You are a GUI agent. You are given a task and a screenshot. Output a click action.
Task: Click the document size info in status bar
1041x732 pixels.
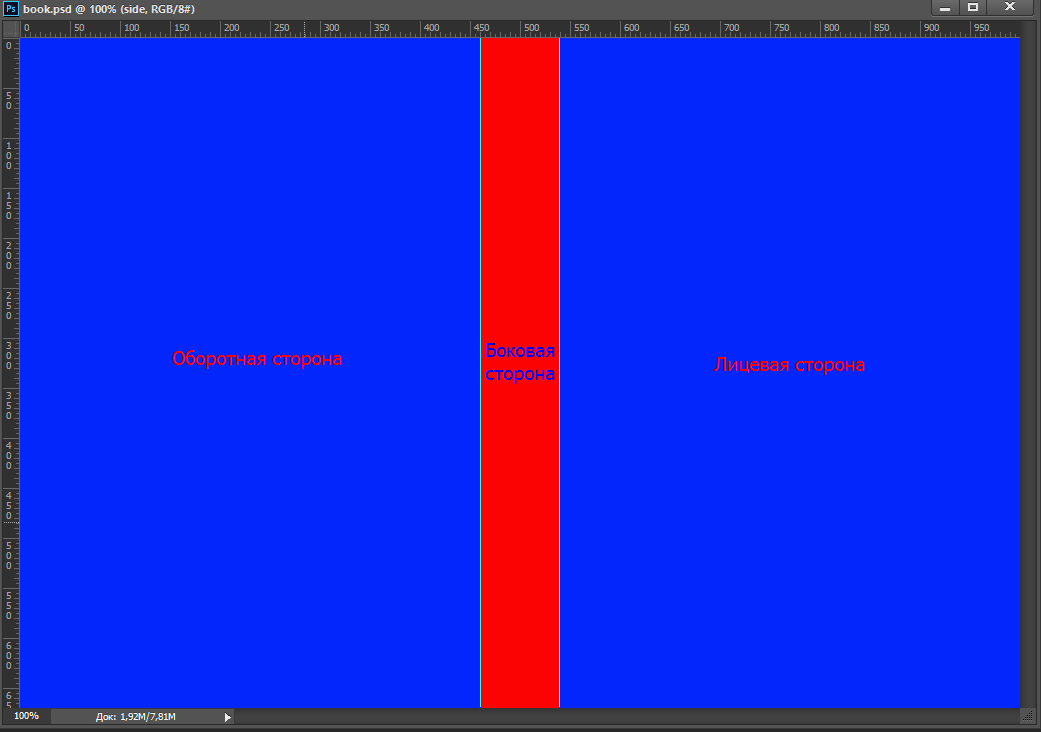(x=136, y=717)
